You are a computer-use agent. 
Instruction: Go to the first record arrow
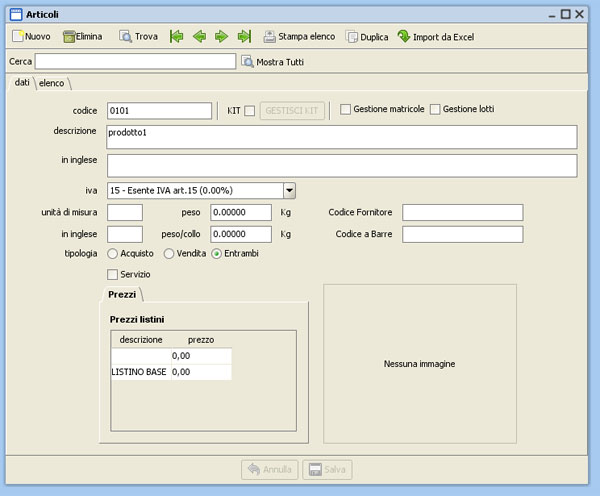177,36
